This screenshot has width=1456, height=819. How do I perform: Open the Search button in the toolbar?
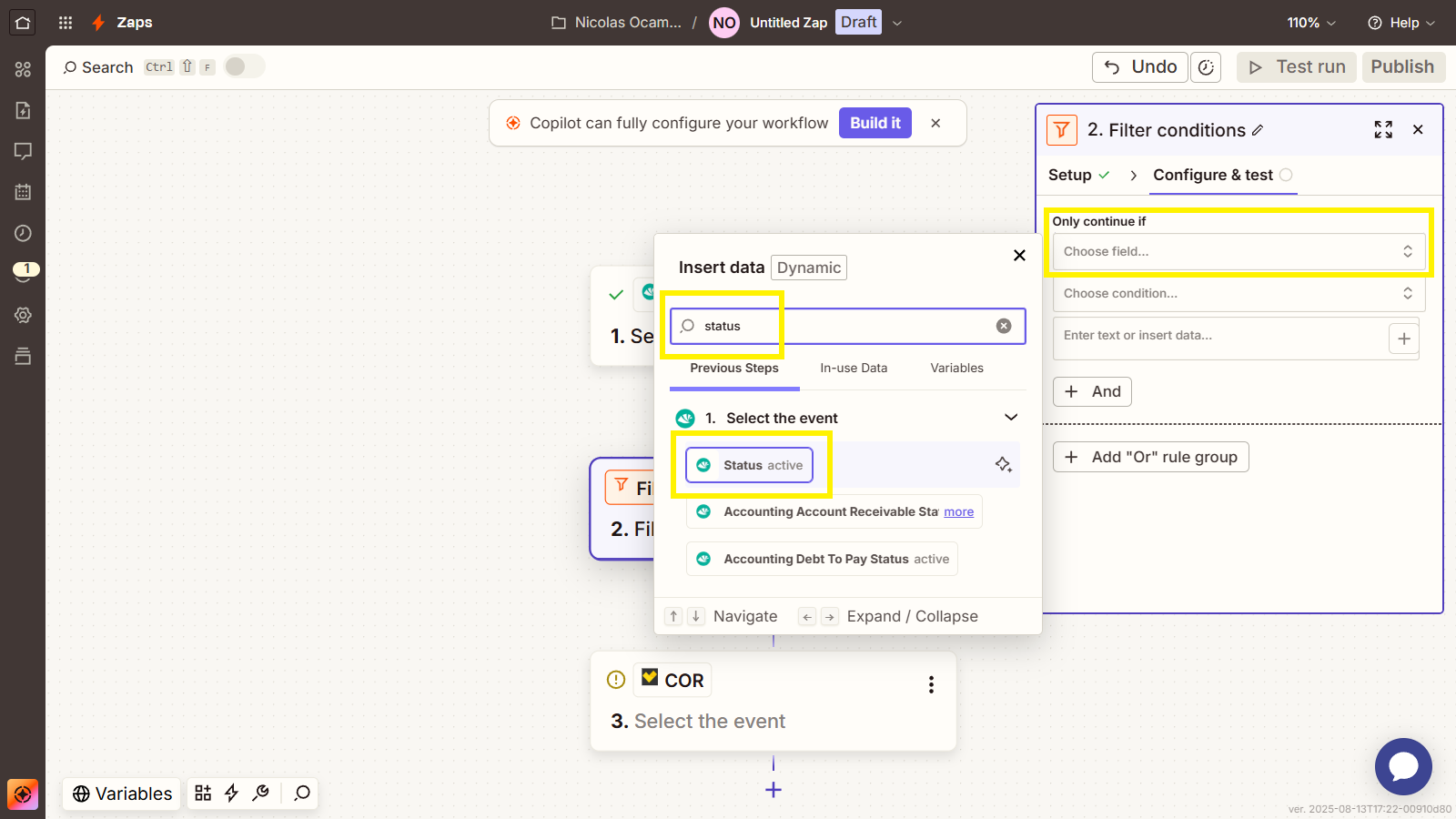(98, 67)
